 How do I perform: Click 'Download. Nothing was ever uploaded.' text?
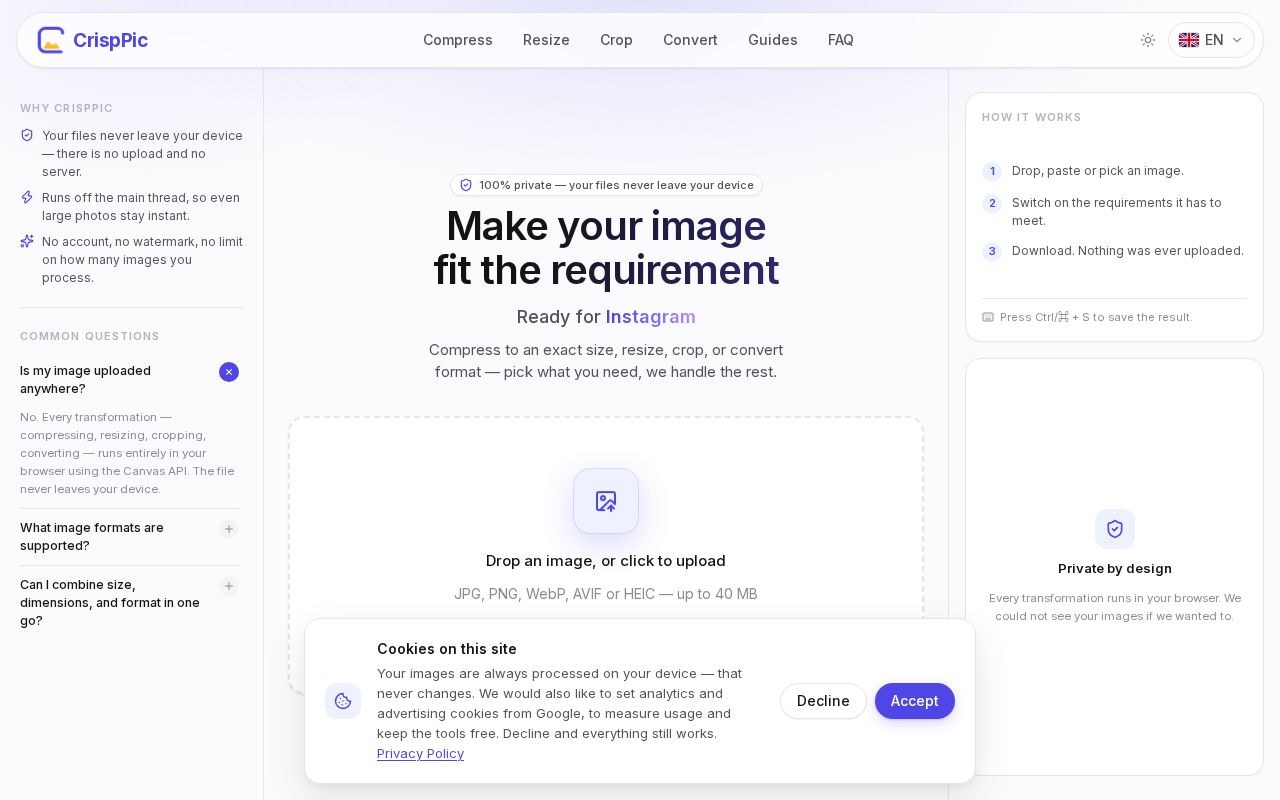(x=1128, y=251)
